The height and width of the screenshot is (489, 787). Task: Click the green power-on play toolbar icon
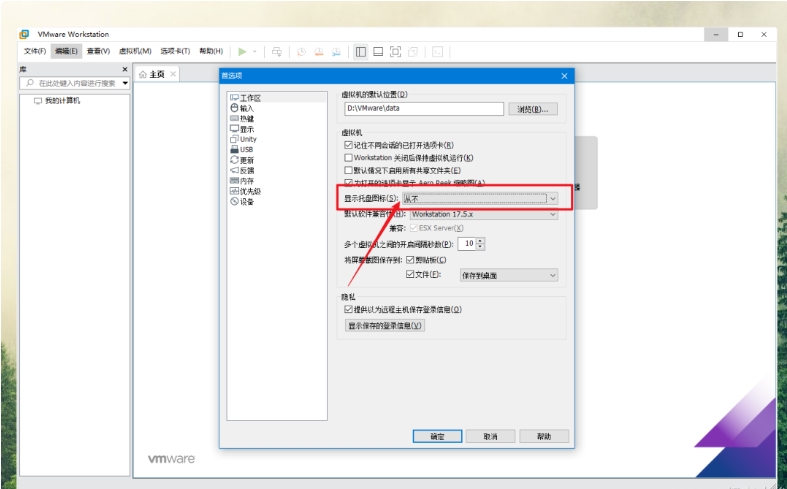(x=241, y=51)
